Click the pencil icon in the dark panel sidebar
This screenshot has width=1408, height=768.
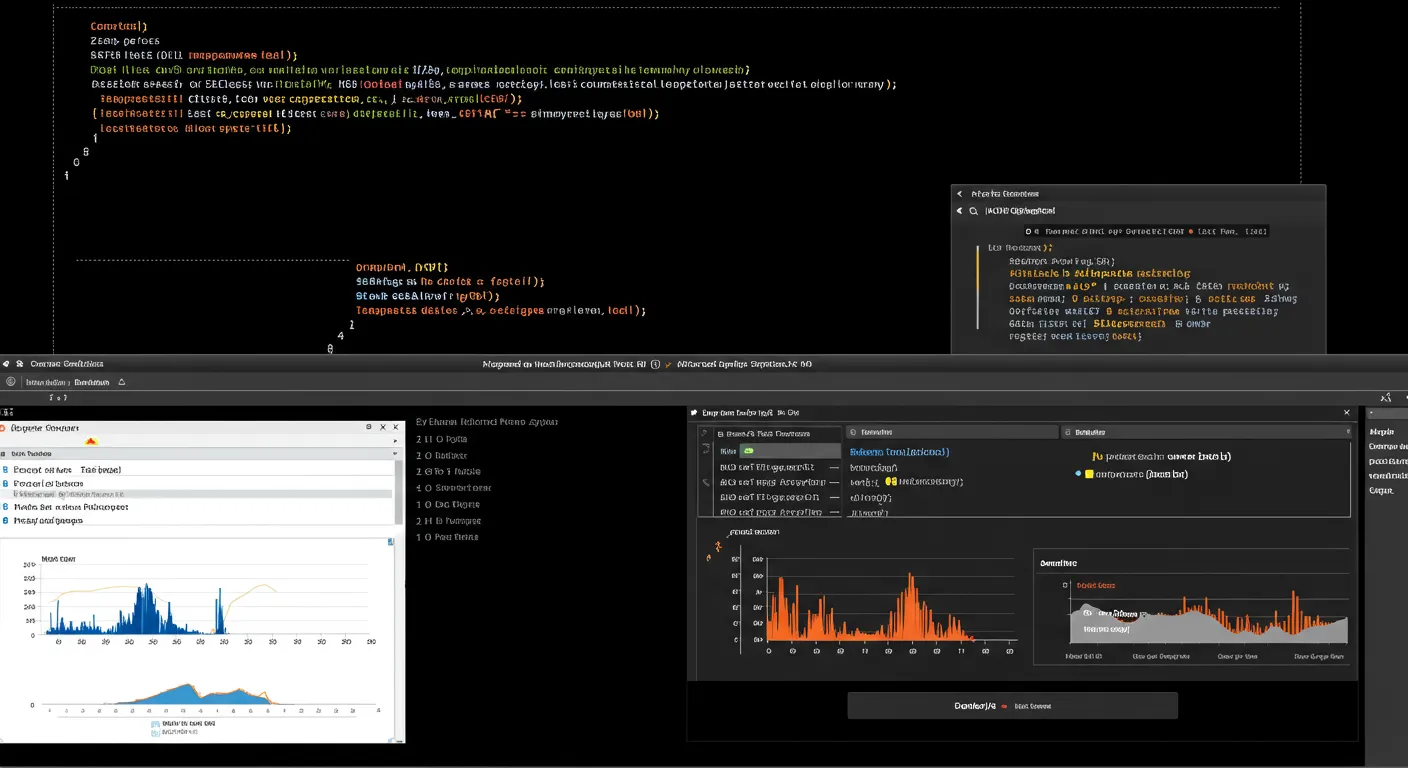point(706,482)
